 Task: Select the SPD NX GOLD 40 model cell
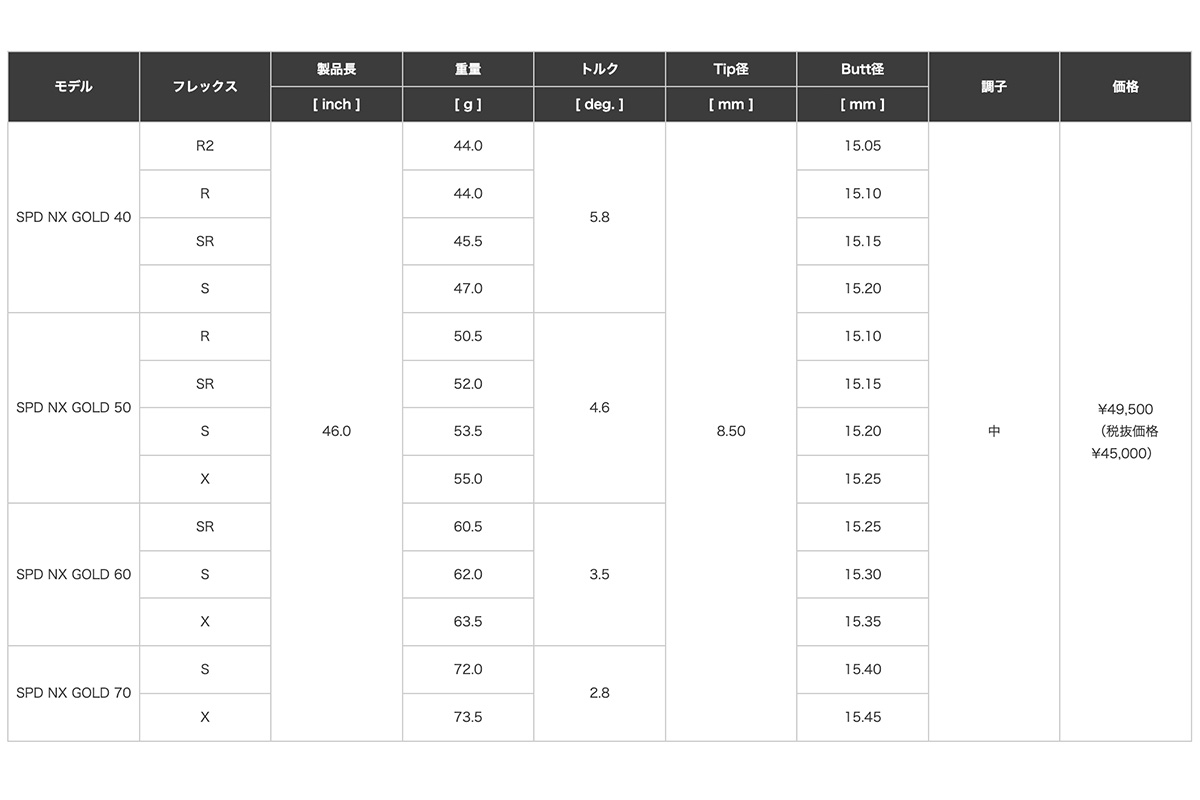point(73,217)
